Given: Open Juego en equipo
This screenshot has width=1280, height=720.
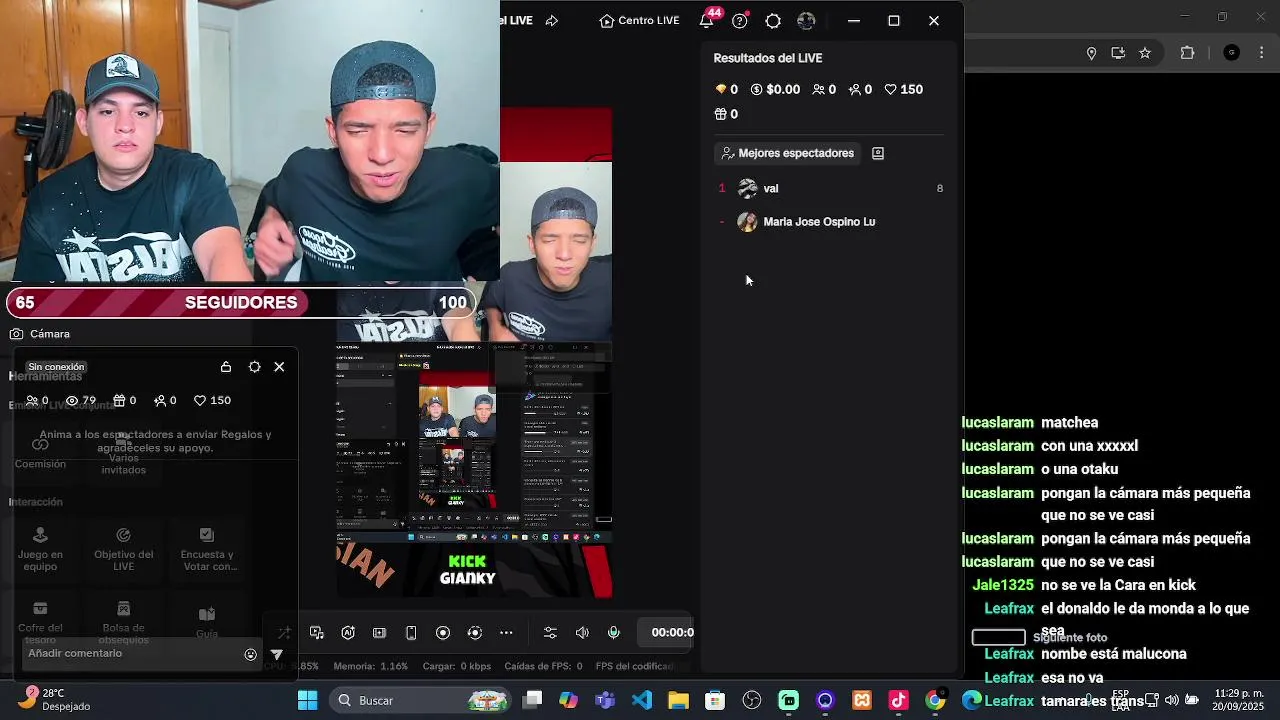Looking at the screenshot, I should [40, 548].
